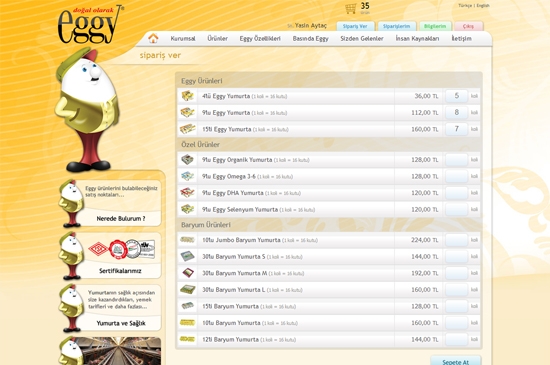Open the Kurumsal menu
The height and width of the screenshot is (365, 550).
(x=183, y=39)
